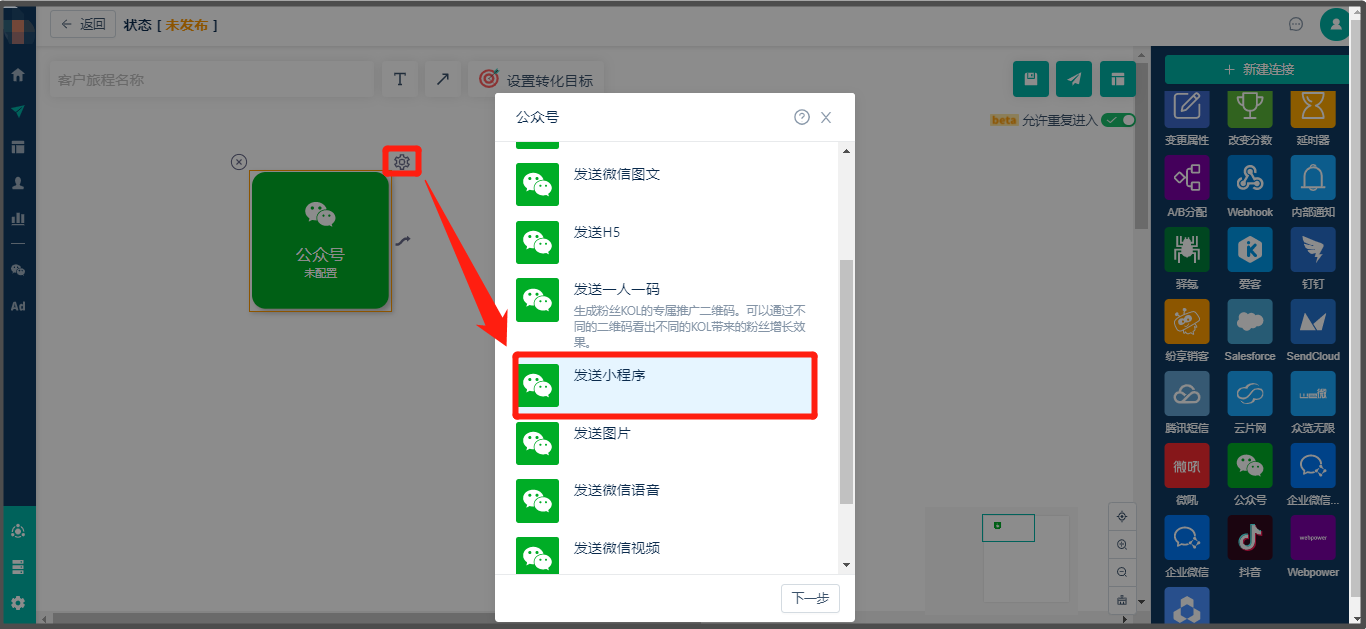Image resolution: width=1366 pixels, height=629 pixels.
Task: Click the help question icon in dialog
Action: pos(802,117)
